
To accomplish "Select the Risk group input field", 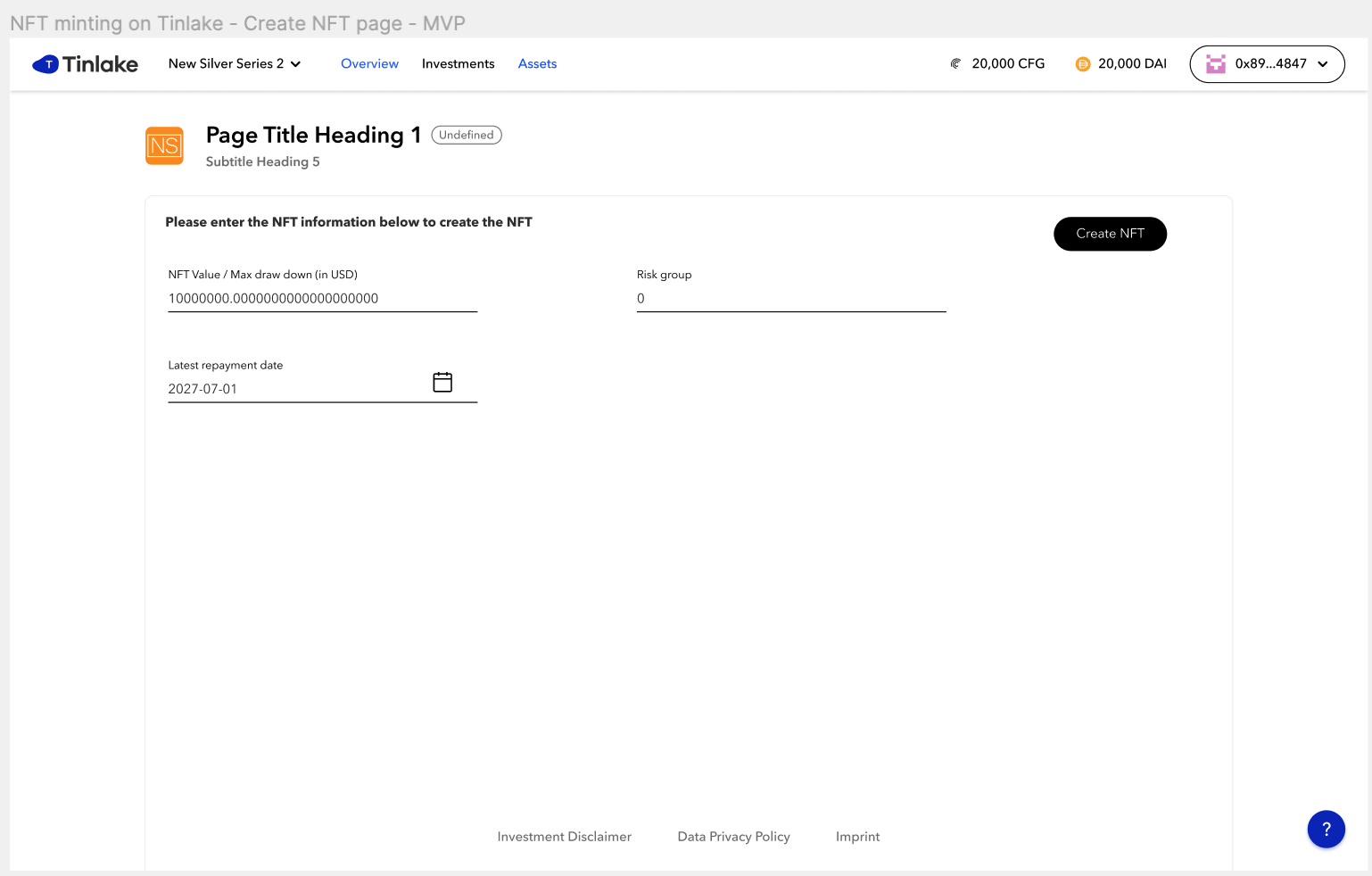I will tap(790, 299).
